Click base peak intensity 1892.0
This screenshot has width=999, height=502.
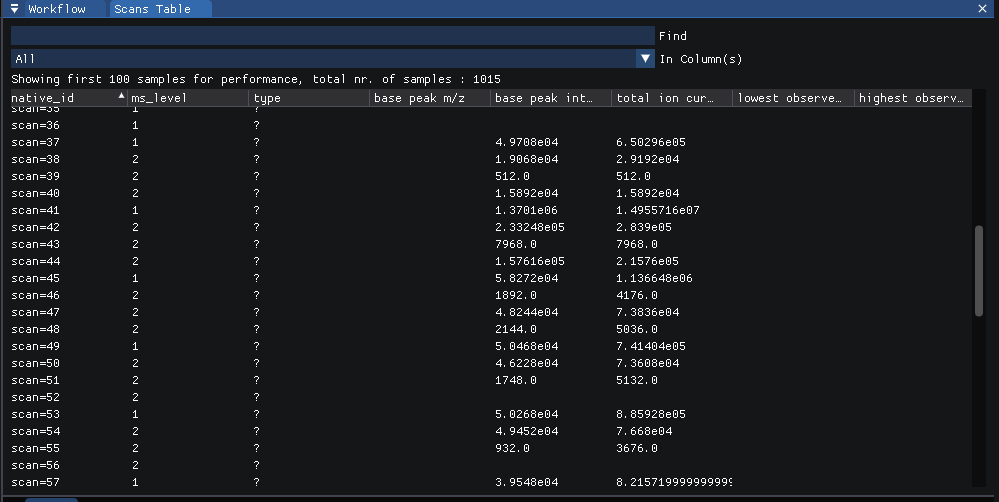(516, 295)
